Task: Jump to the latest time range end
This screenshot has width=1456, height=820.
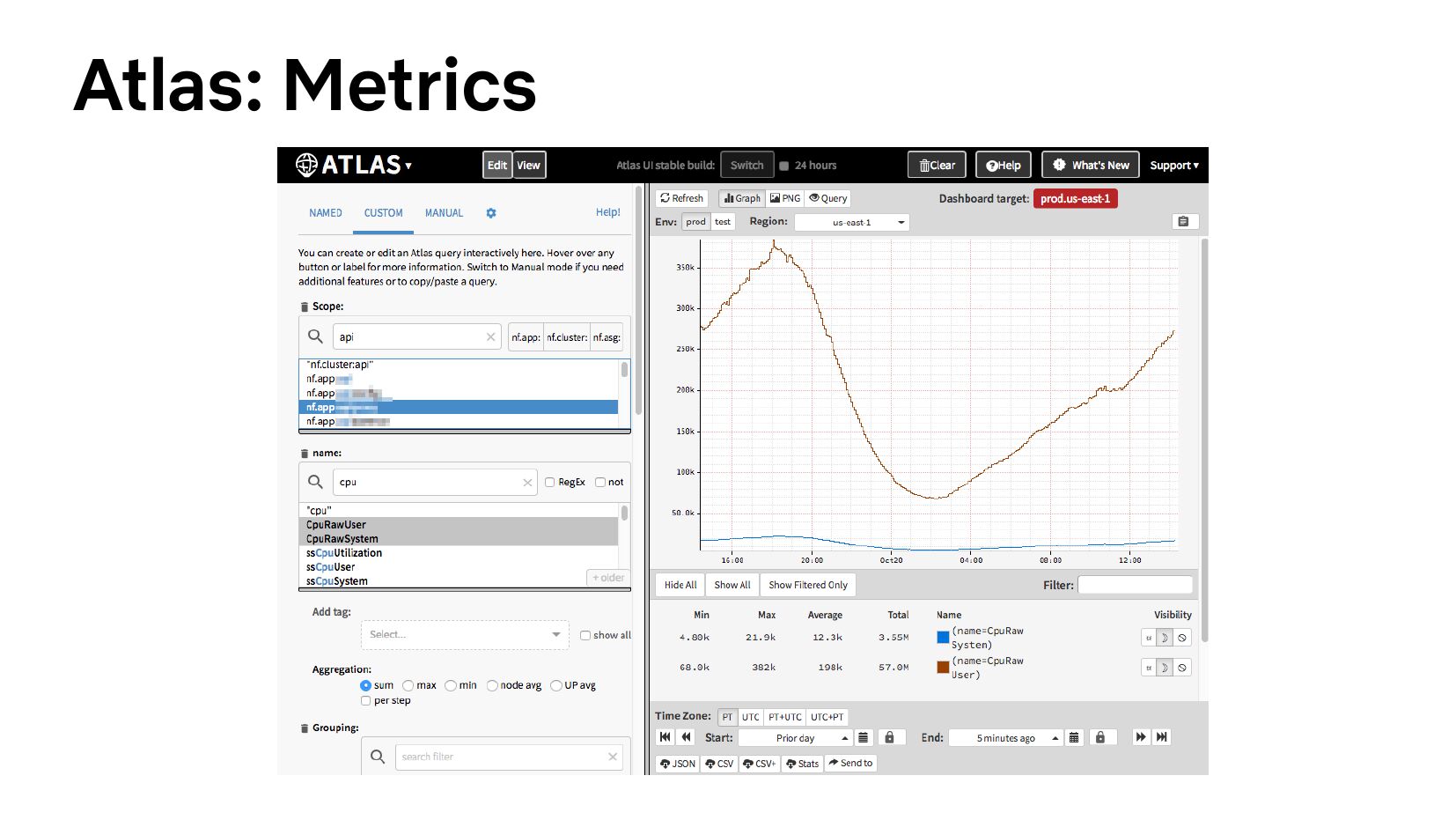Action: click(x=1162, y=737)
